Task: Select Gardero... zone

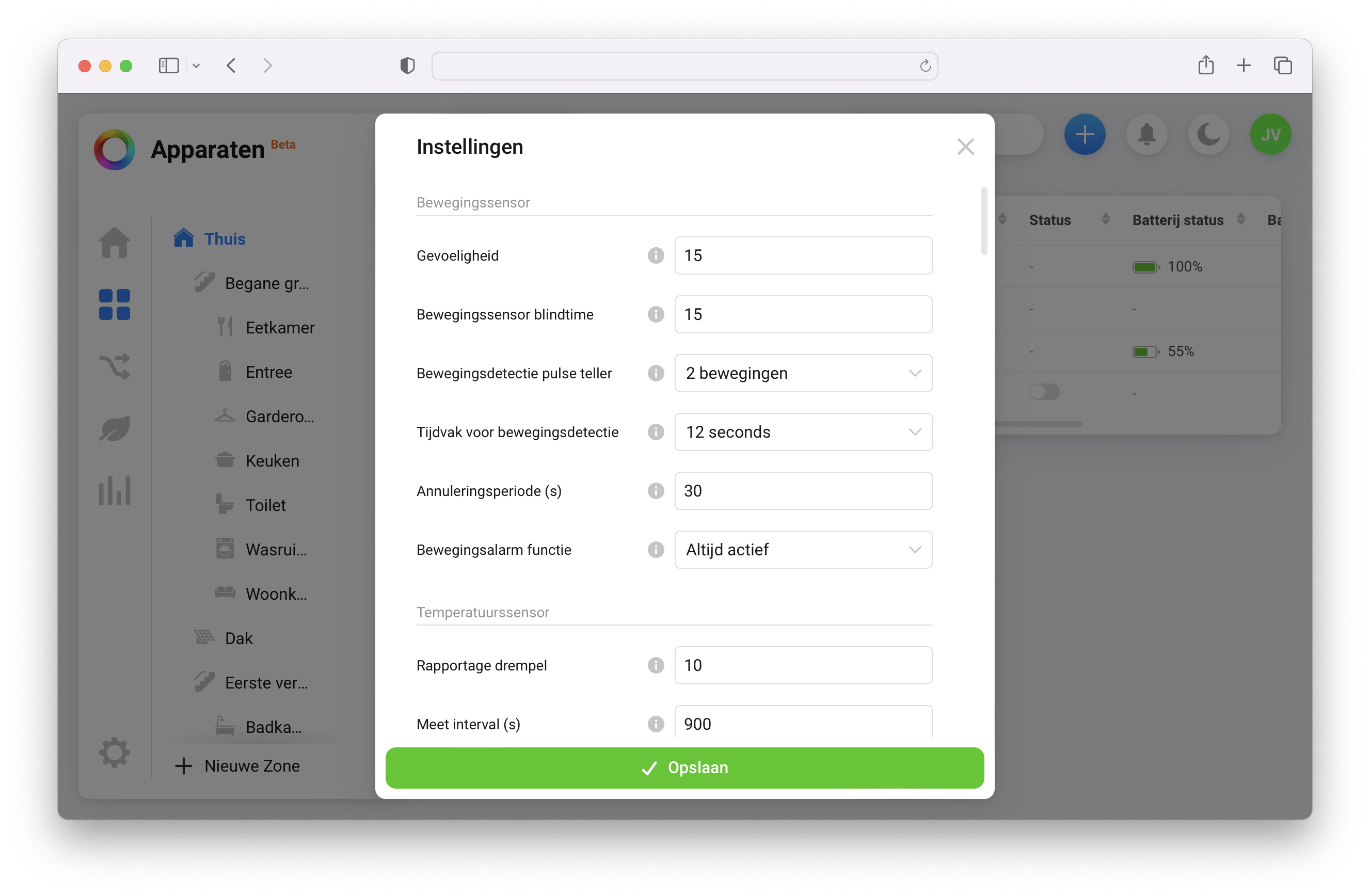Action: pyautogui.click(x=265, y=416)
